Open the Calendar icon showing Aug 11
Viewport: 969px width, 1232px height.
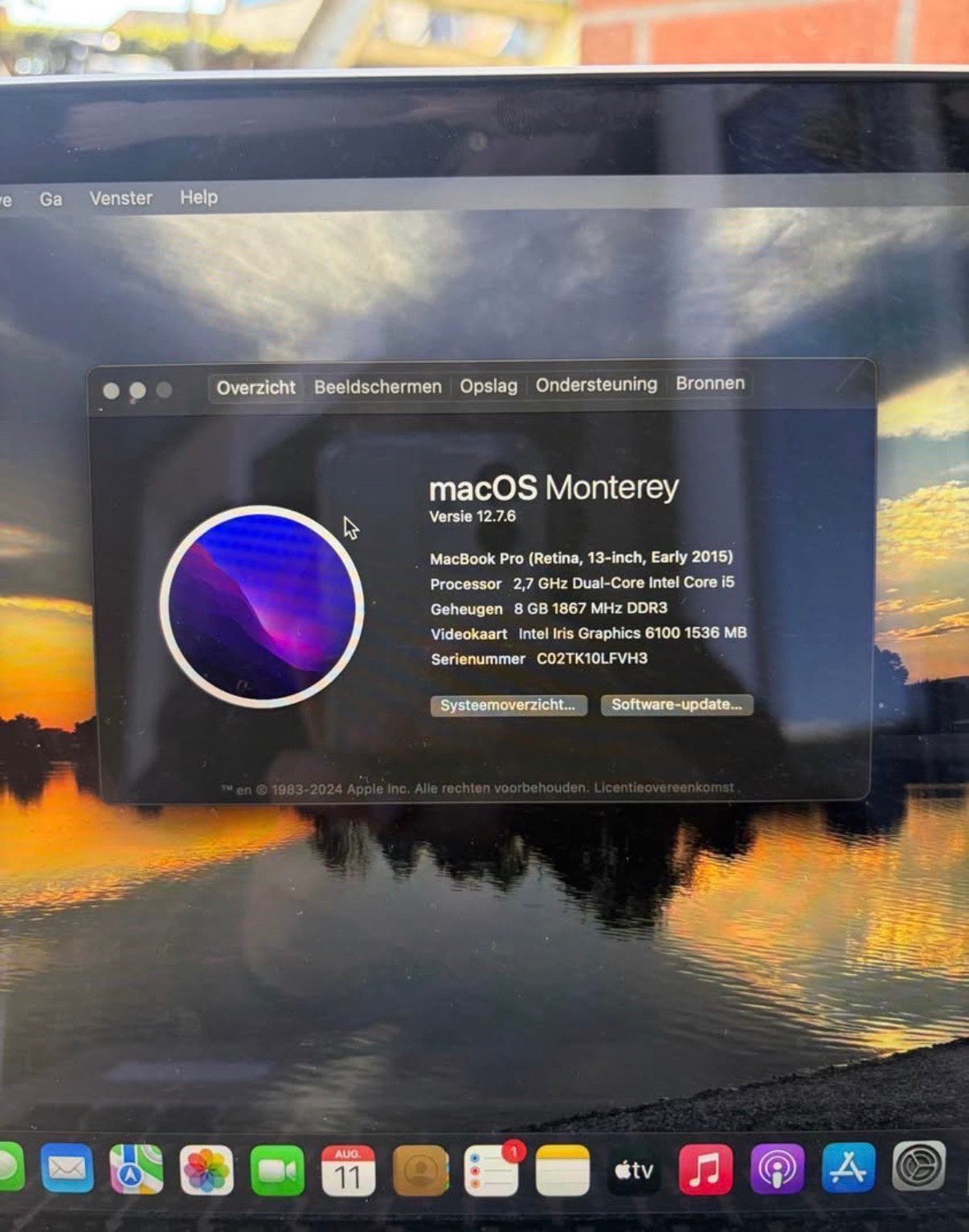(348, 1171)
